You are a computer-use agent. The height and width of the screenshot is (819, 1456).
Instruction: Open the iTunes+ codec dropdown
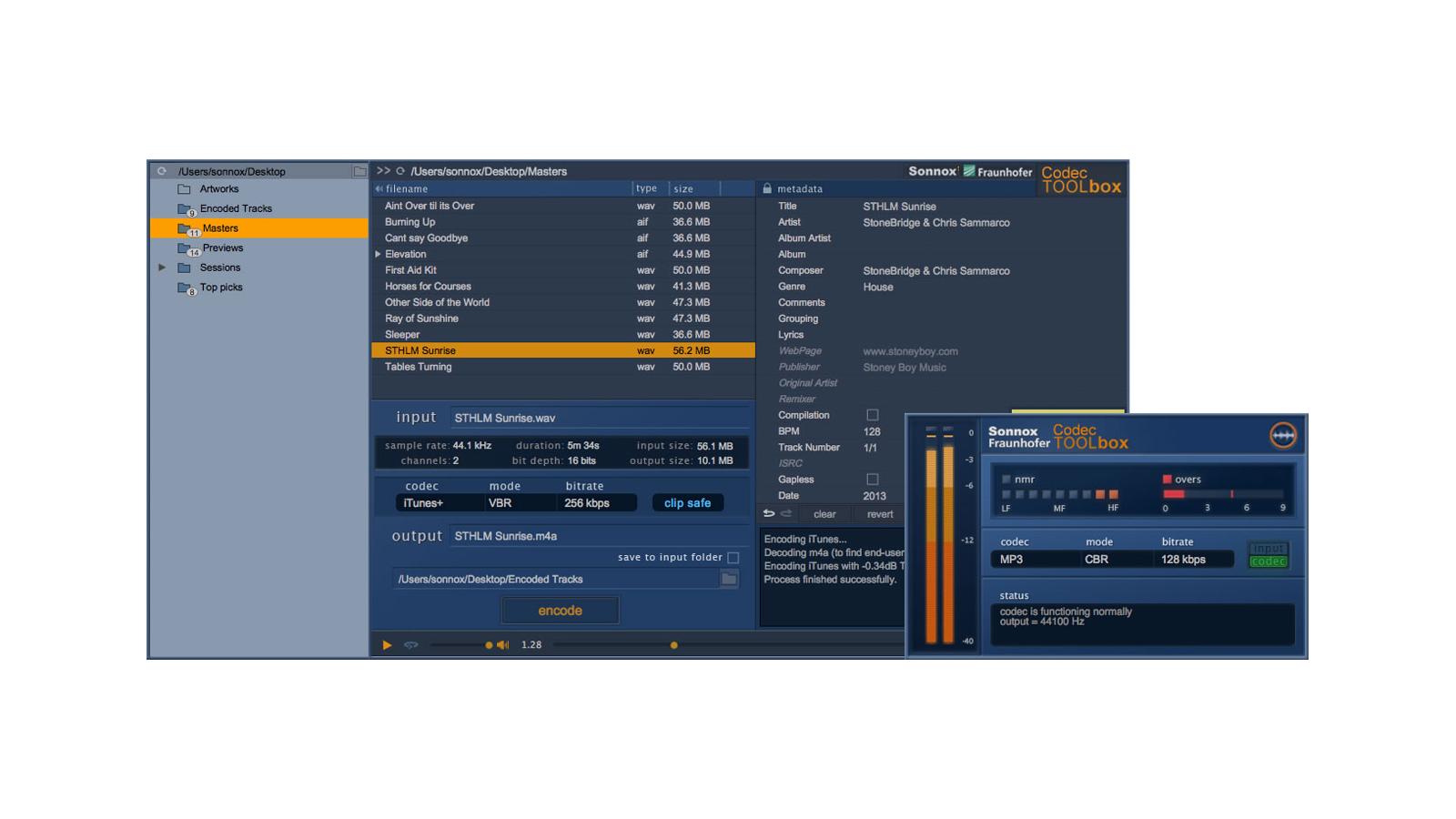pyautogui.click(x=439, y=503)
